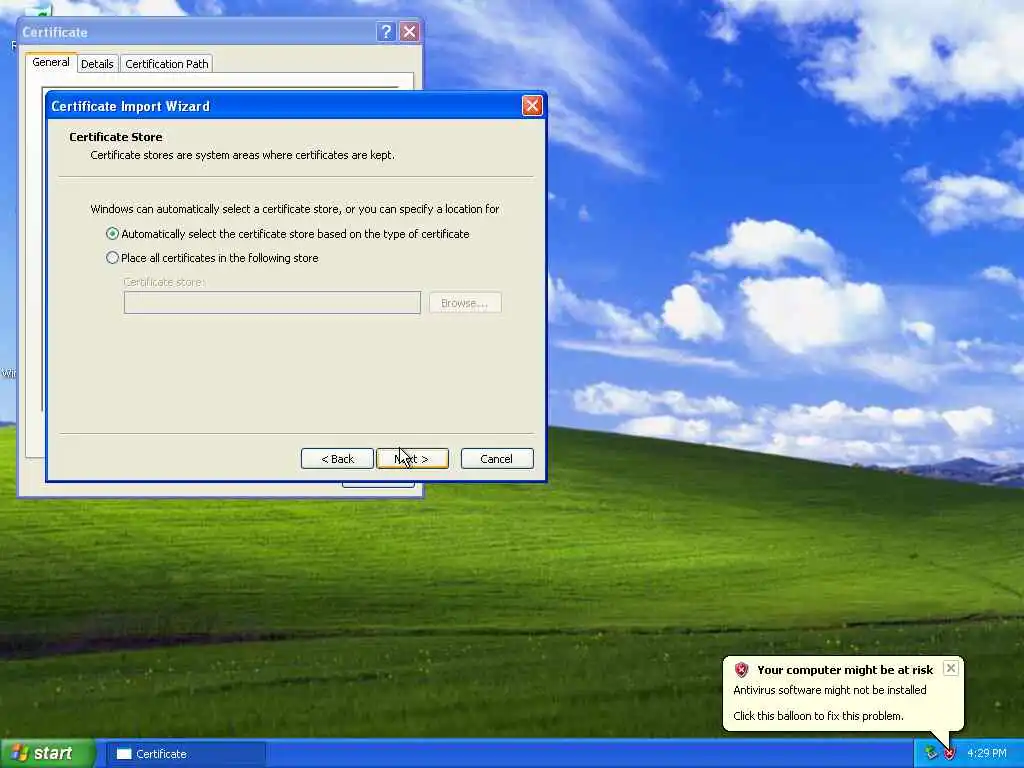Click the help question mark in Certificate window
This screenshot has width=1024, height=768.
[385, 31]
